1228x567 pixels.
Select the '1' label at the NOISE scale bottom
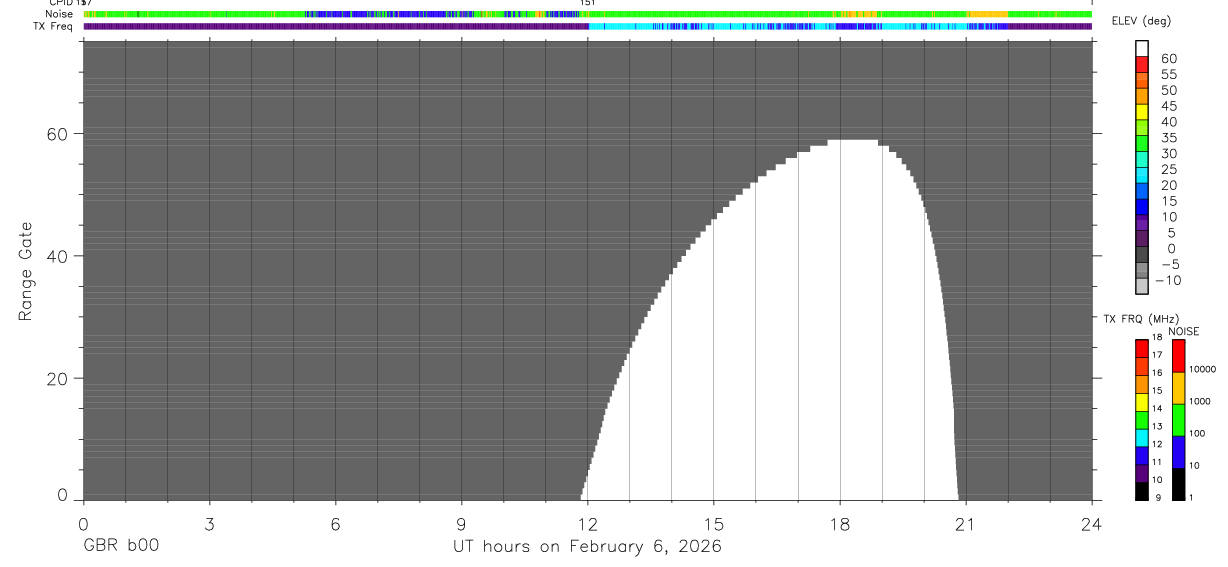tap(1190, 497)
